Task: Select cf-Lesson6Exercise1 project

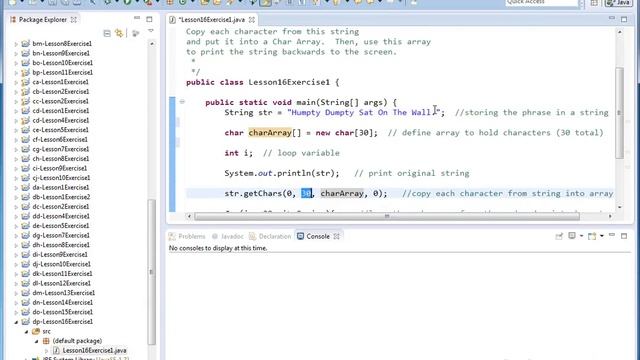Action: 60,140
